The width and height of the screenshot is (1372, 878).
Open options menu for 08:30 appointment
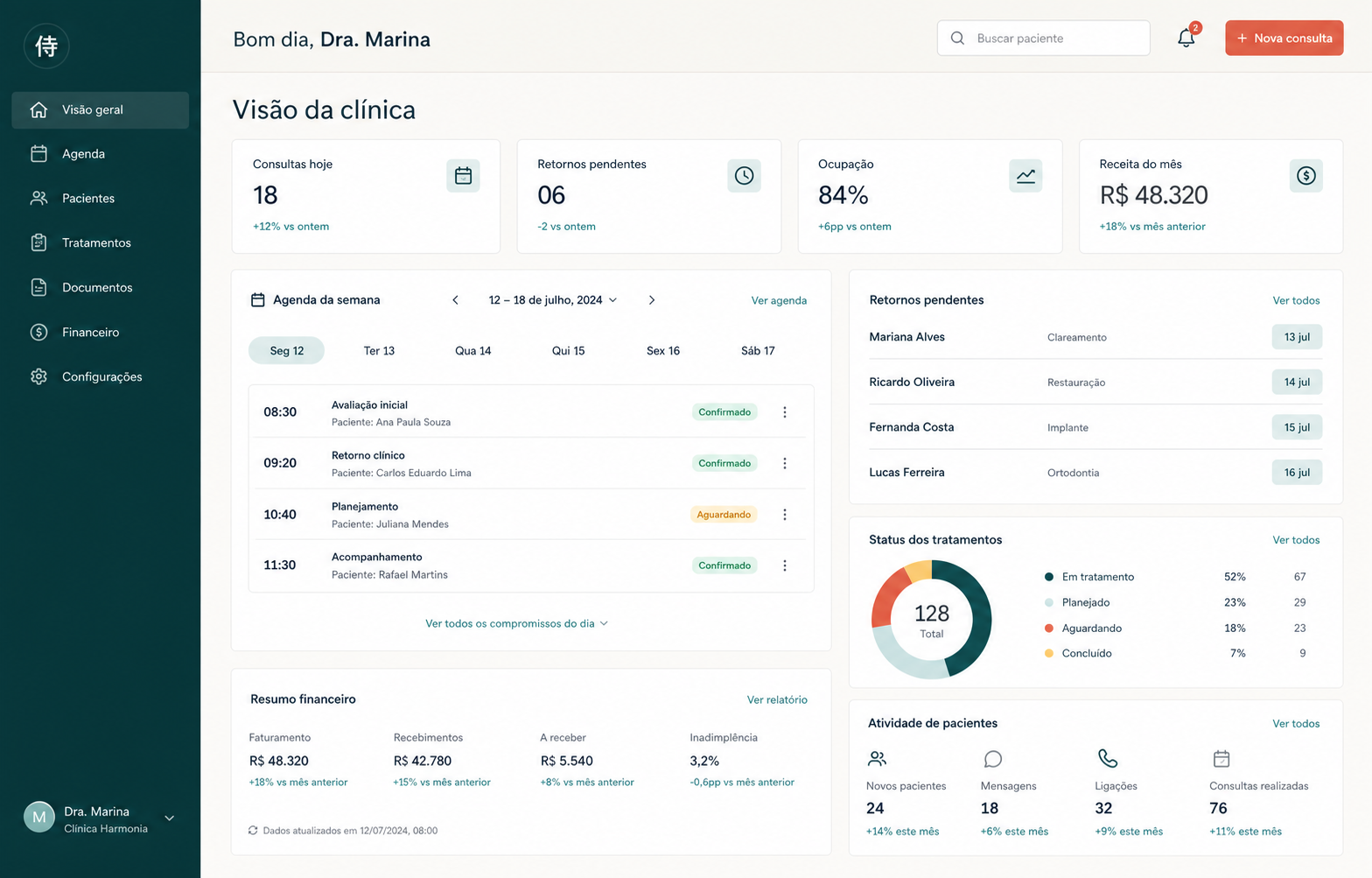[785, 412]
